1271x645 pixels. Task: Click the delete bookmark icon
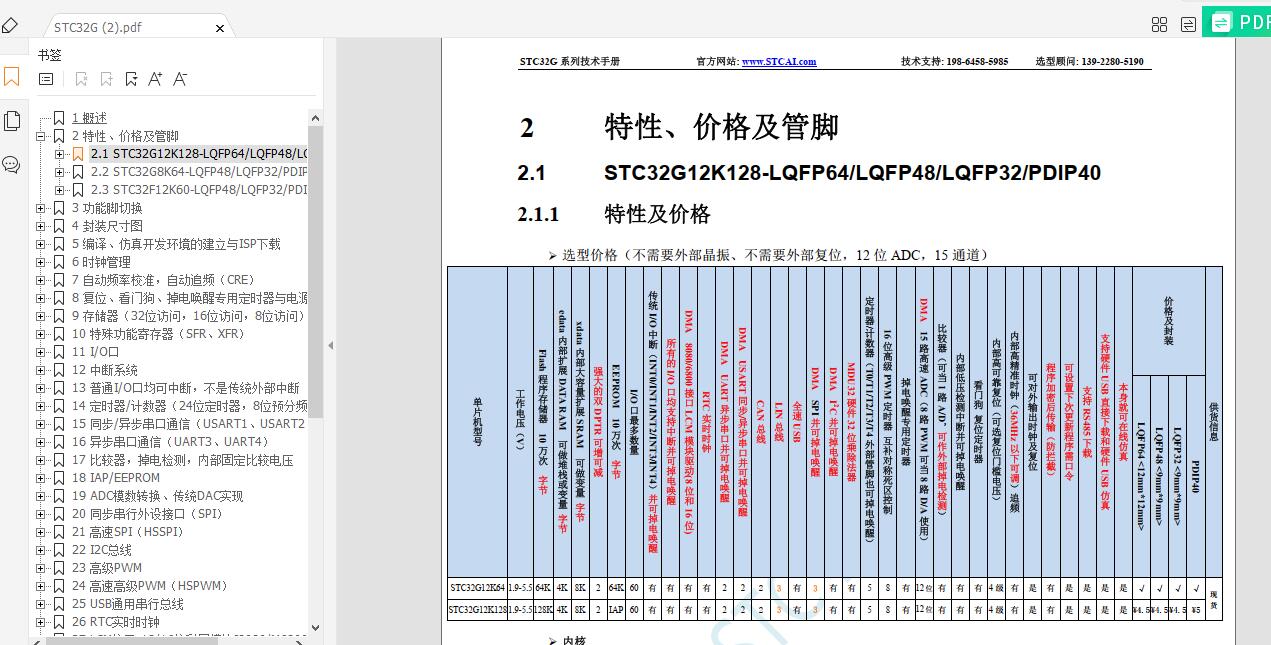[82, 79]
